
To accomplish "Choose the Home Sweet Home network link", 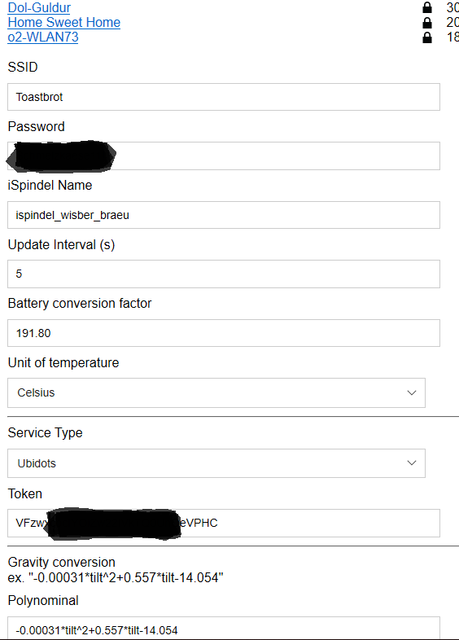I will pos(64,22).
